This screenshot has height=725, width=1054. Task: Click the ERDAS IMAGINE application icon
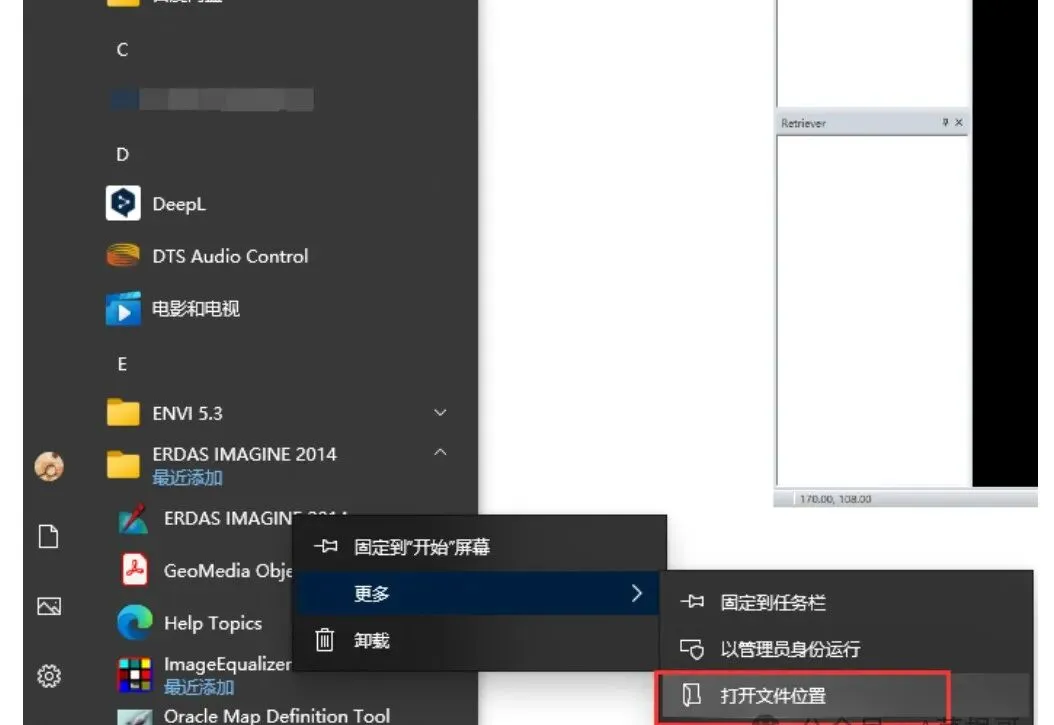(134, 519)
